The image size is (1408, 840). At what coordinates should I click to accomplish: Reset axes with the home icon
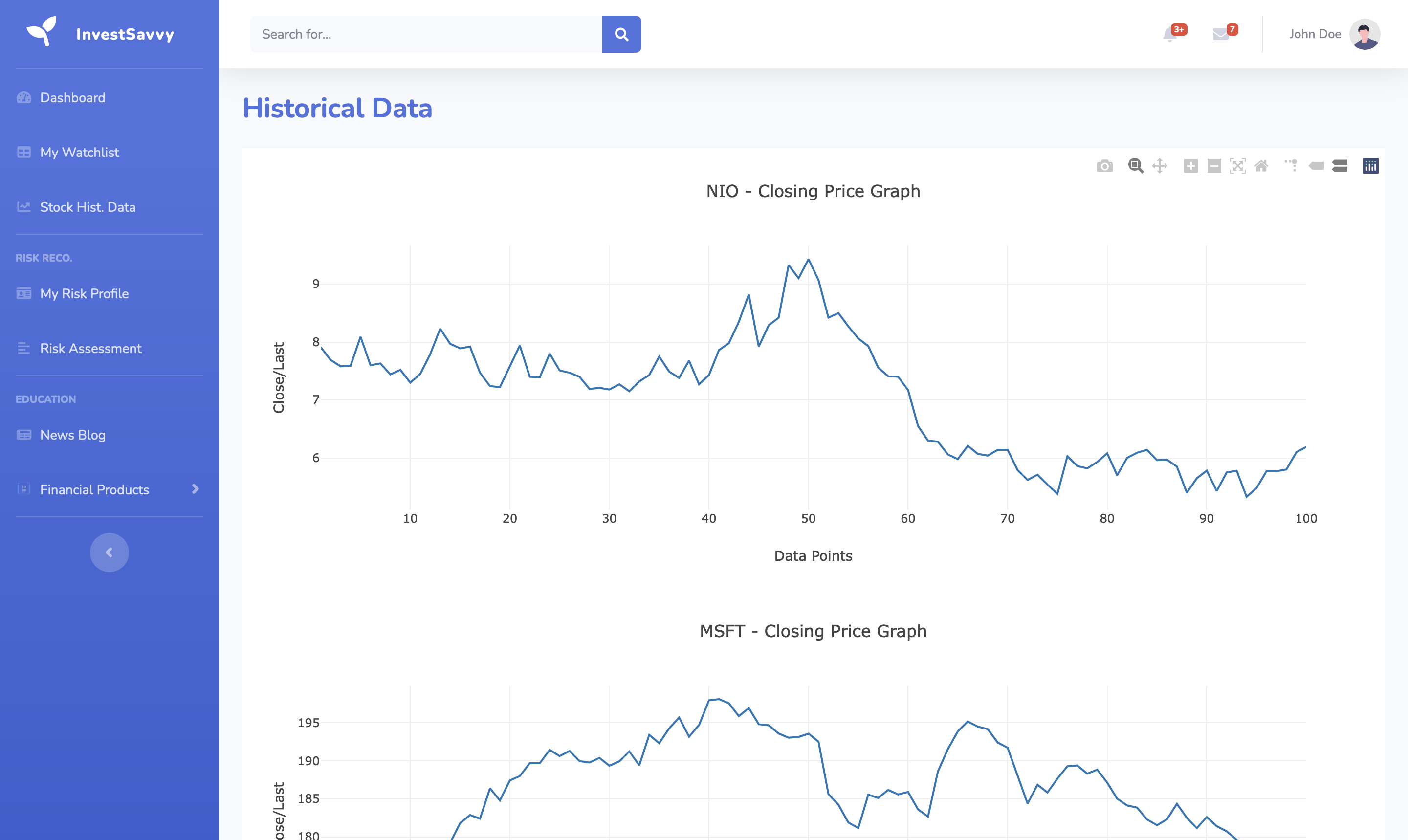point(1261,166)
